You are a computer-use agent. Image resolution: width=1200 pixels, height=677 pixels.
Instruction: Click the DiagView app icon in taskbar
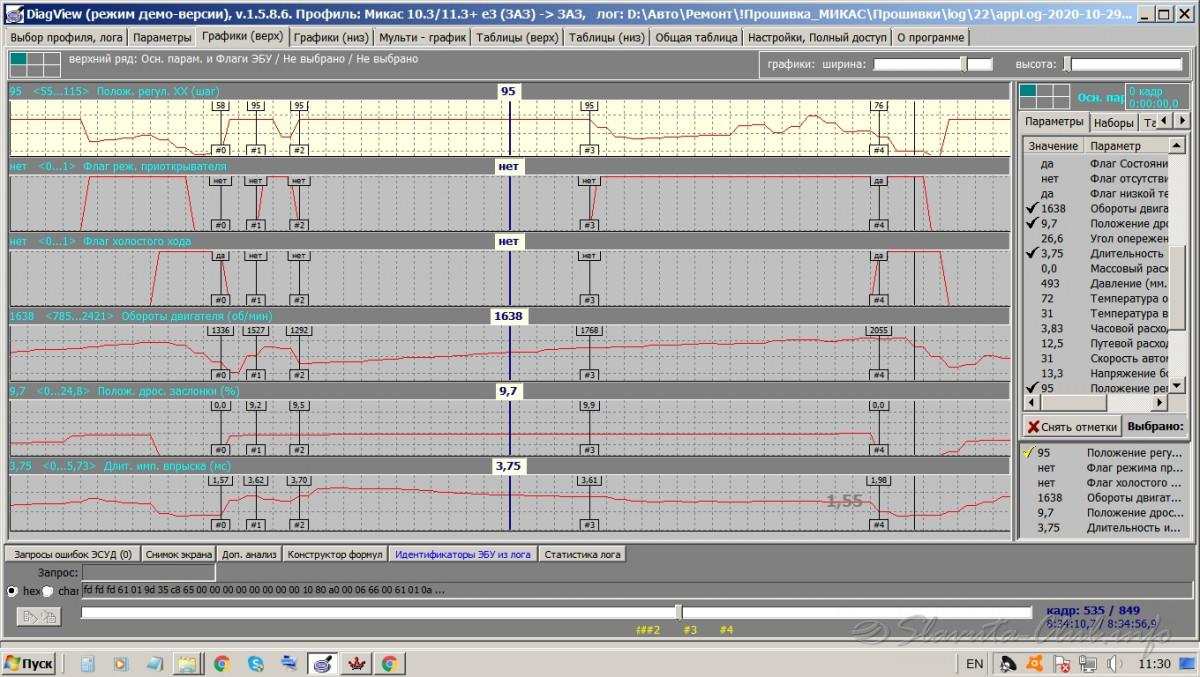322,663
